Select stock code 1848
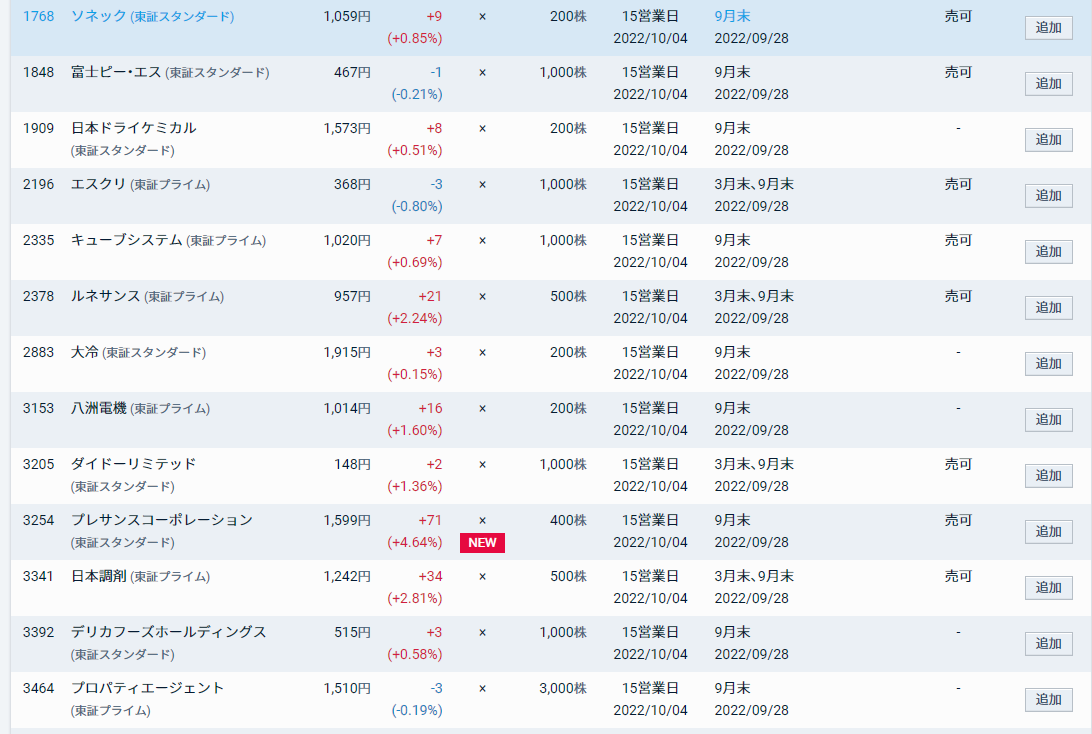Screen dimensions: 1092x734 38,72
